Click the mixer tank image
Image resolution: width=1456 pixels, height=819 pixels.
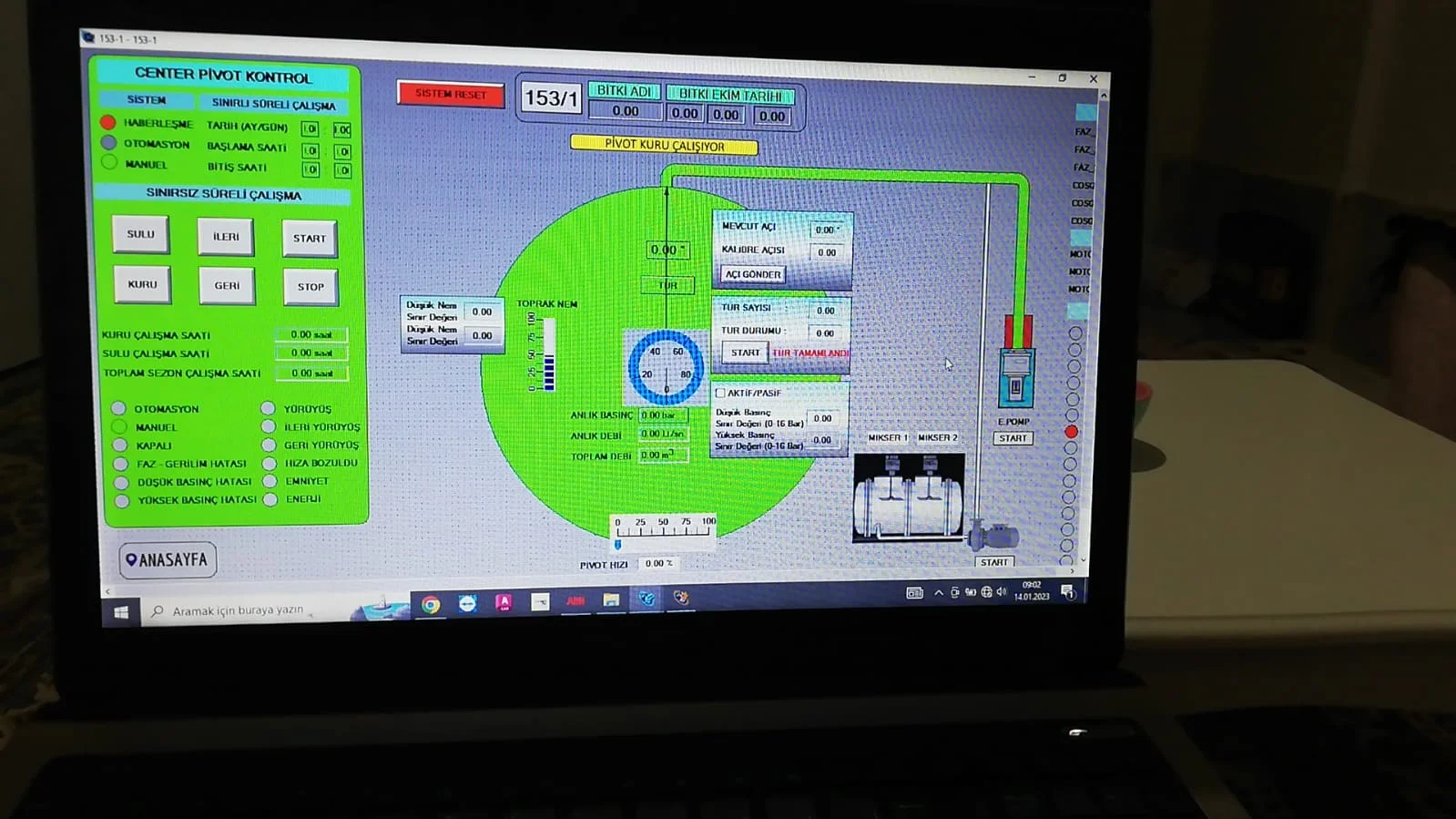(908, 498)
